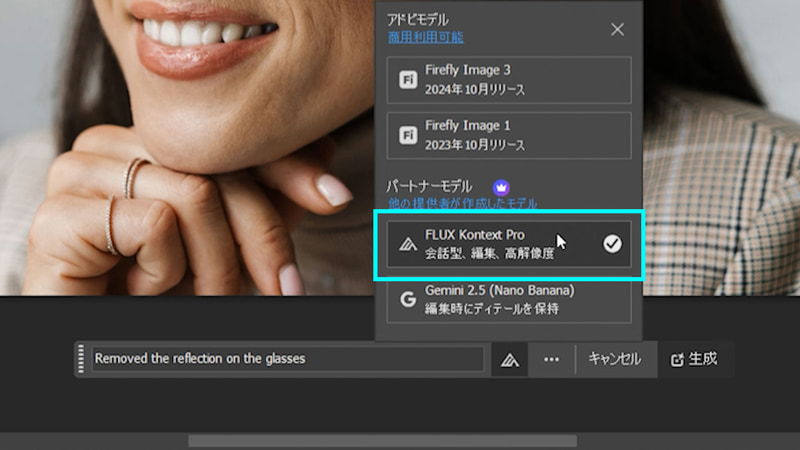Click the キャンセル button
This screenshot has height=450, width=800.
[615, 359]
